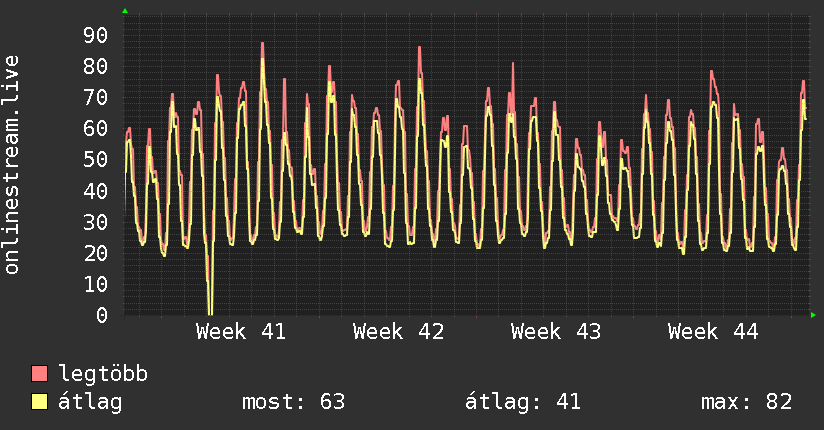
Task: Click the 40 y-axis tick label
Action: (96, 191)
